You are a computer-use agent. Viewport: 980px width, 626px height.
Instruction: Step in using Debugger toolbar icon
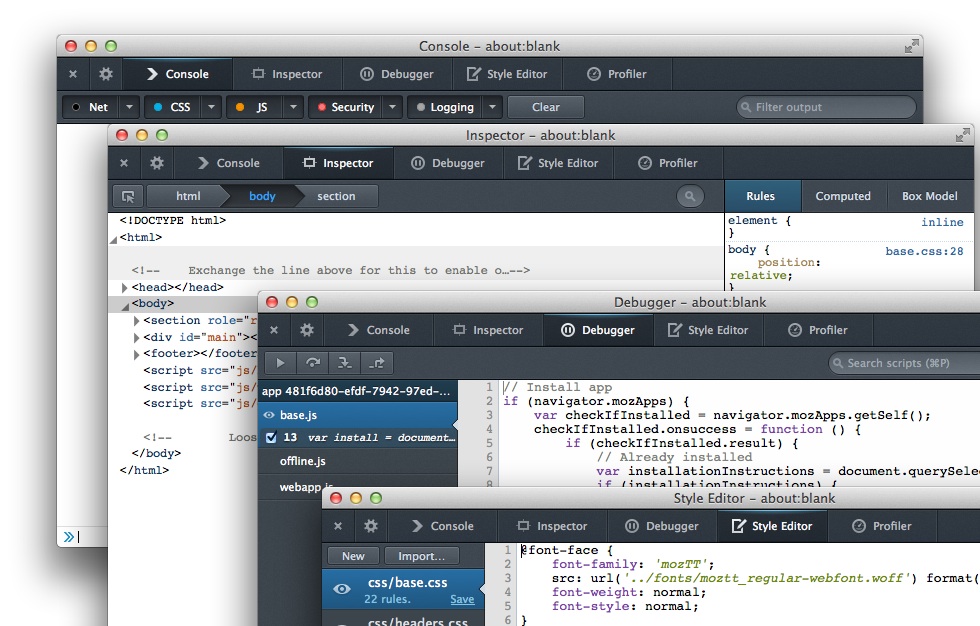pyautogui.click(x=344, y=363)
